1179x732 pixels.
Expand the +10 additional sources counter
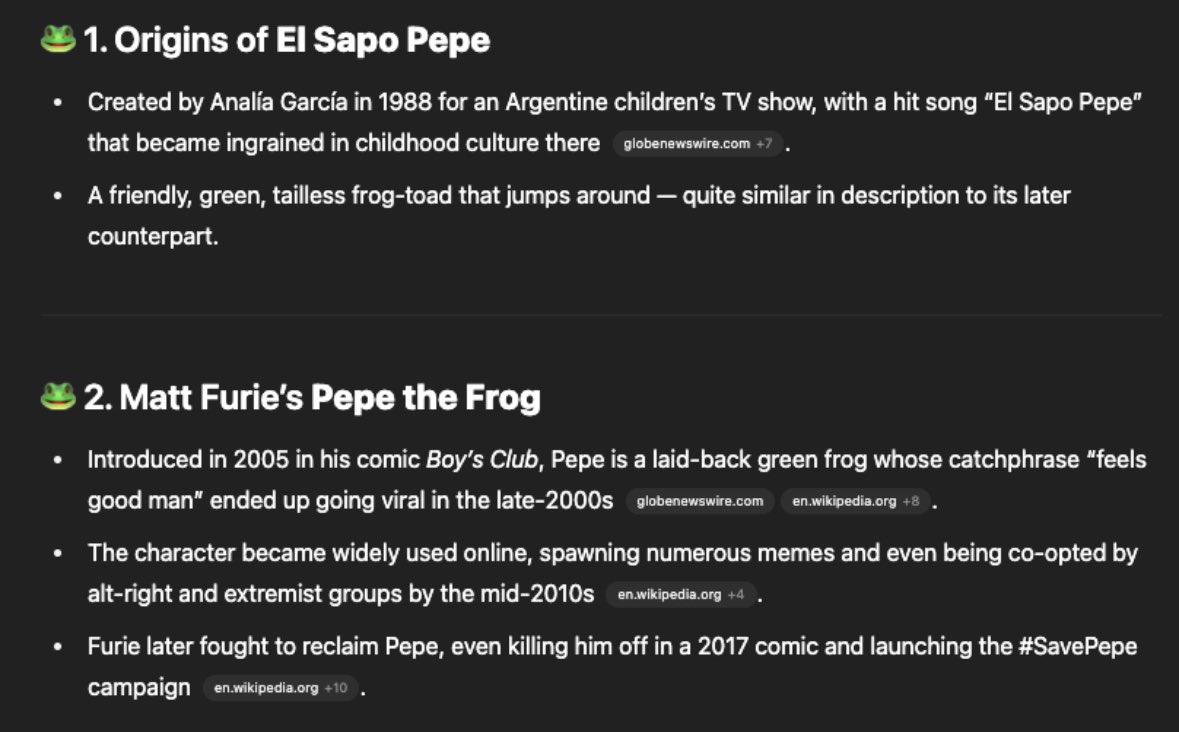pos(336,688)
